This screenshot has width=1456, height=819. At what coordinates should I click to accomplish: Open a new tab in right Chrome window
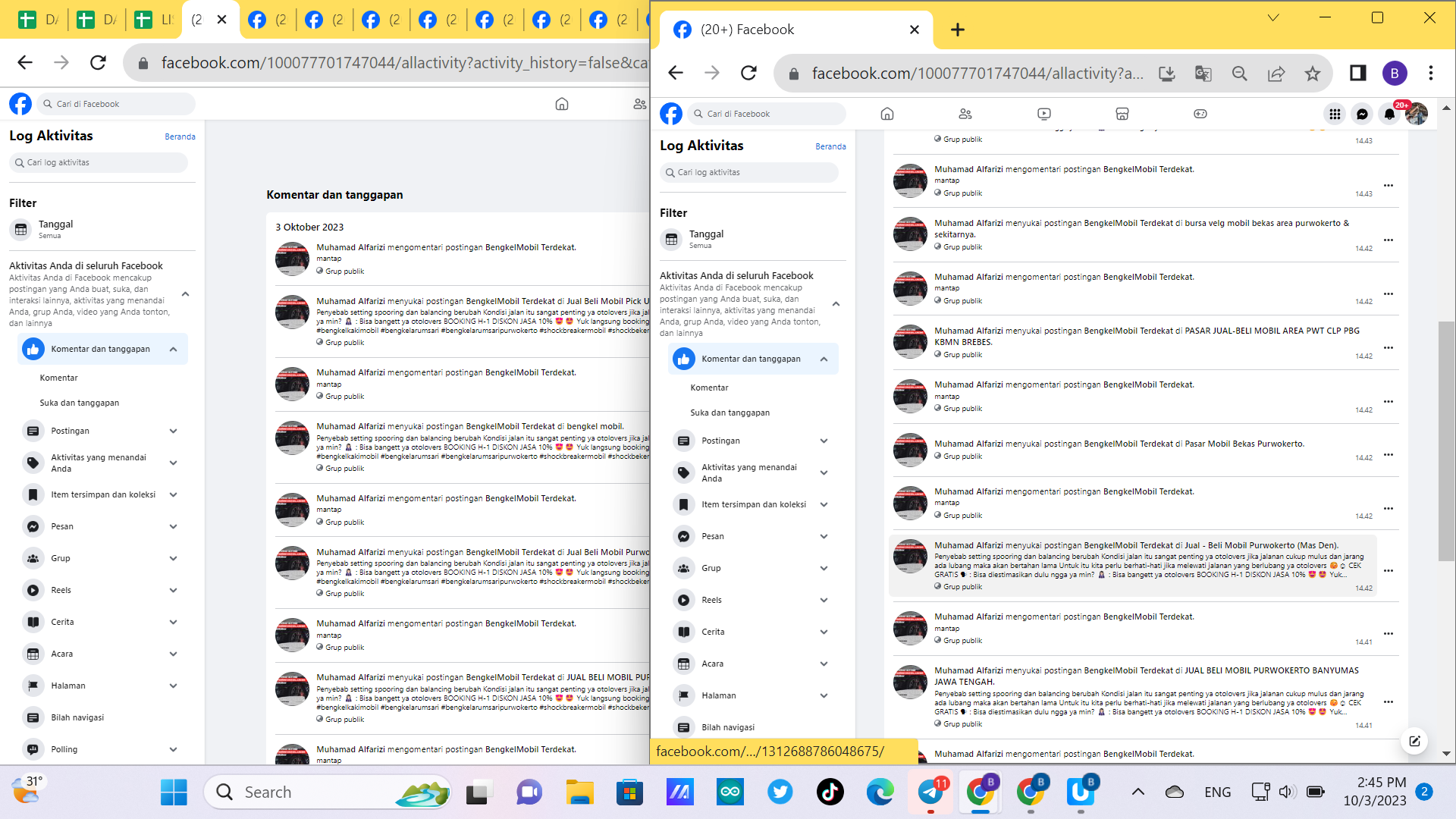958,30
